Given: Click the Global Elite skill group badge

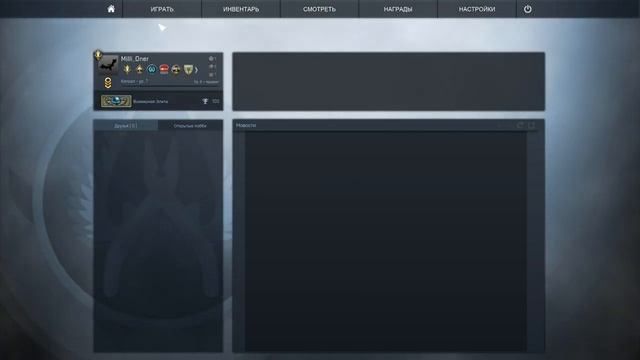Looking at the screenshot, I should [x=116, y=101].
